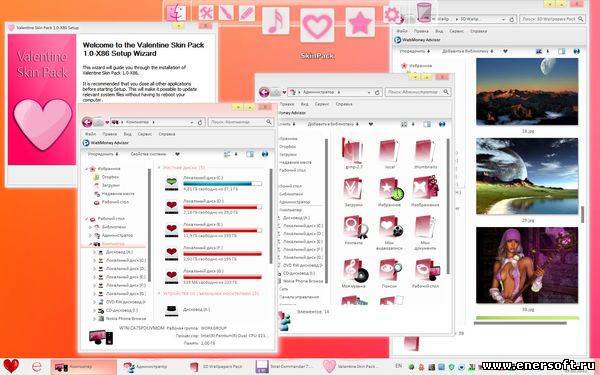
Task: Open Добавить в библиотеку dropdown in the Администратор window
Action: 333,124
